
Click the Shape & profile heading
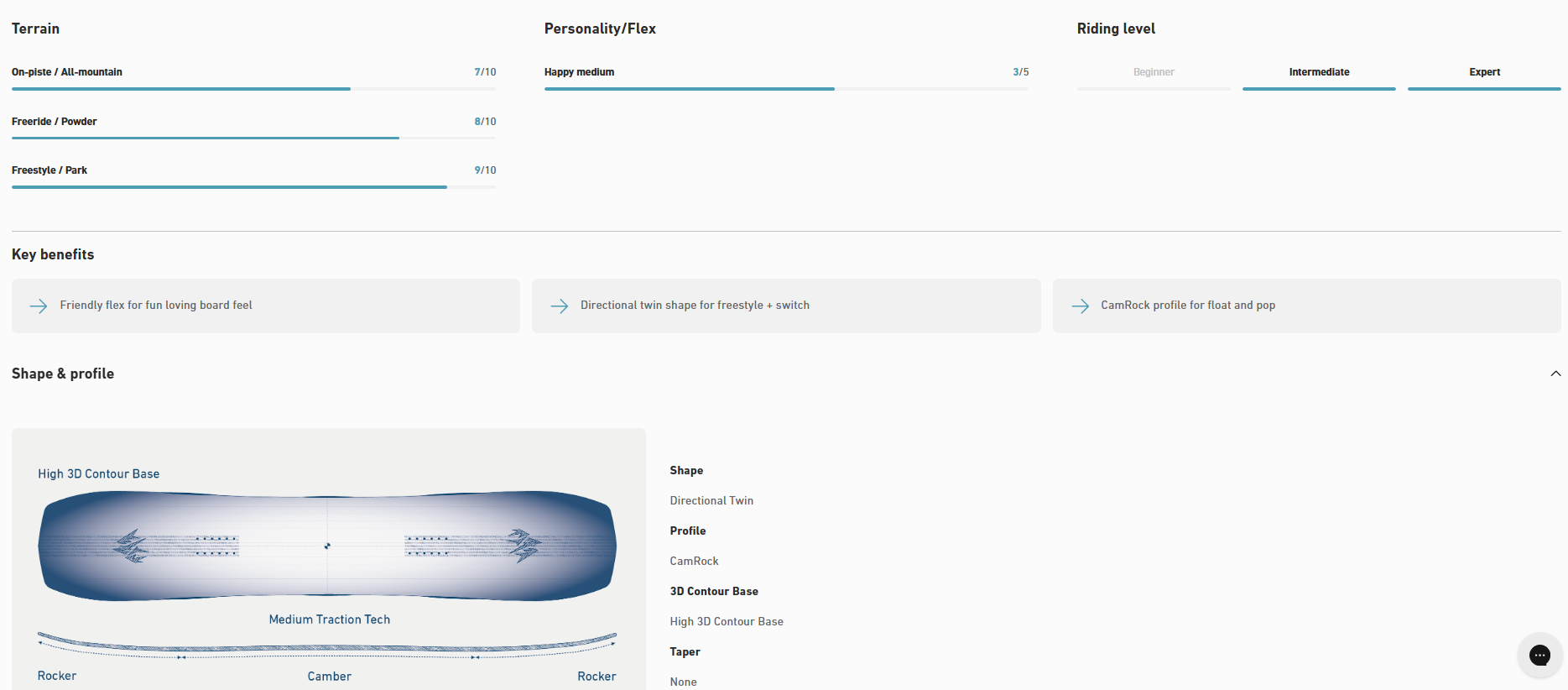pyautogui.click(x=63, y=374)
